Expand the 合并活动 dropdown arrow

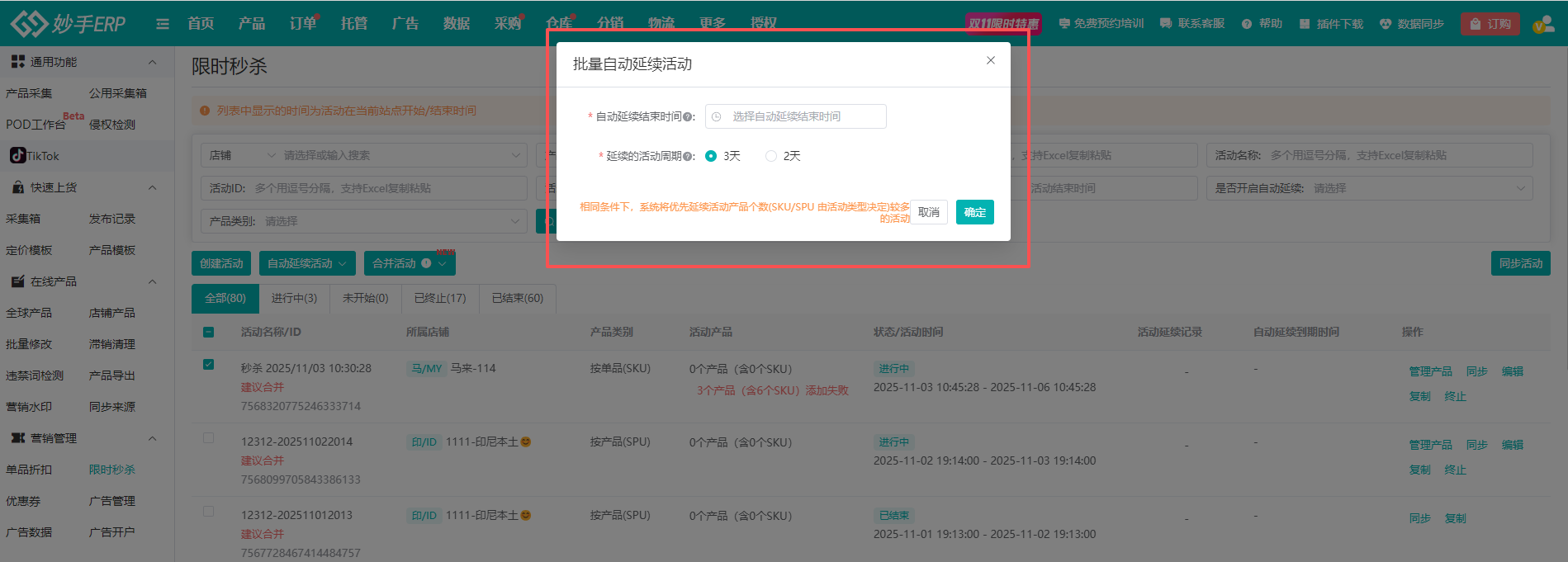pos(443,263)
